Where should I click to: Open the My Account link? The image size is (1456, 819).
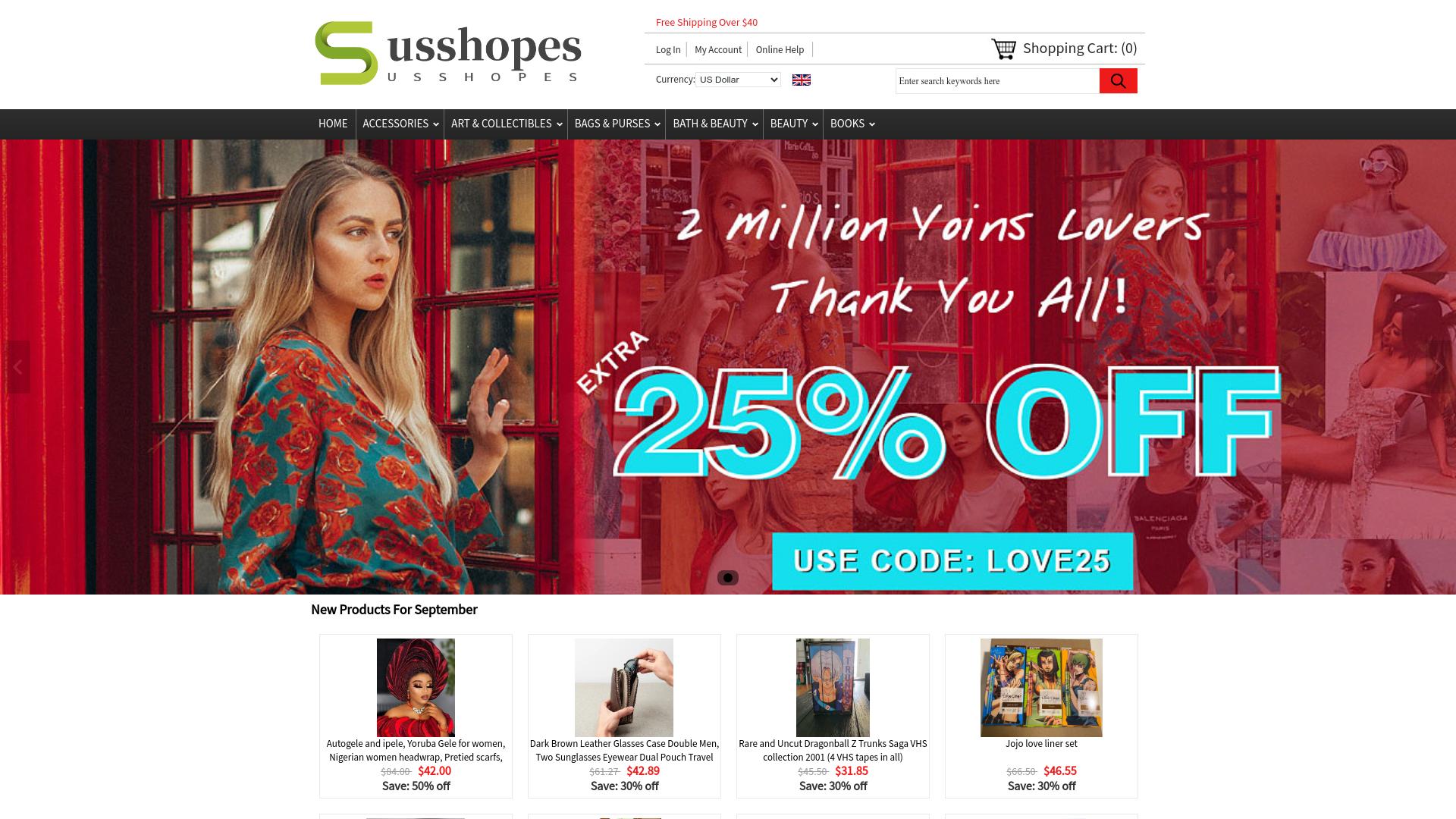tap(718, 50)
